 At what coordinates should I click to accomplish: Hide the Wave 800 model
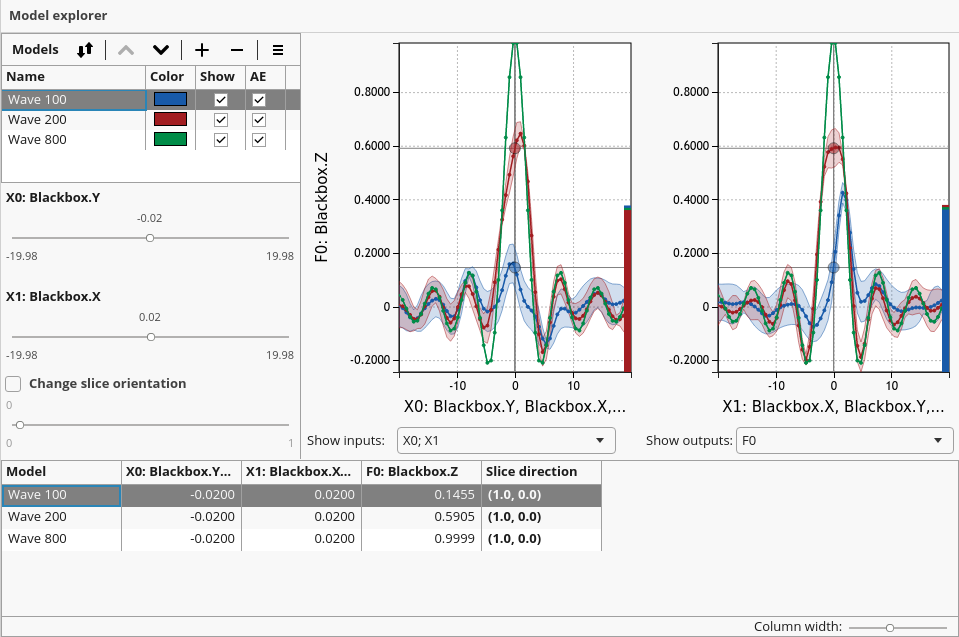pos(221,140)
